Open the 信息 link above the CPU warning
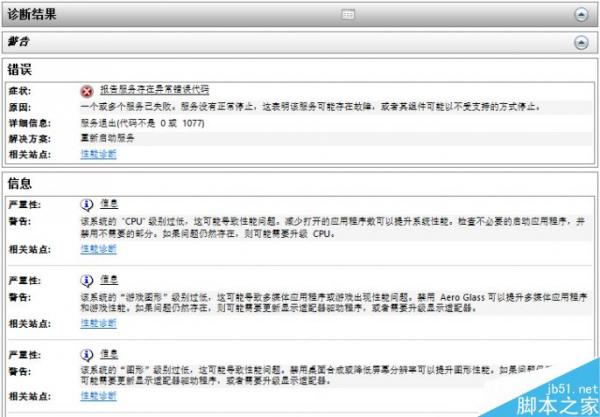This screenshot has width=600, height=417. click(x=109, y=204)
